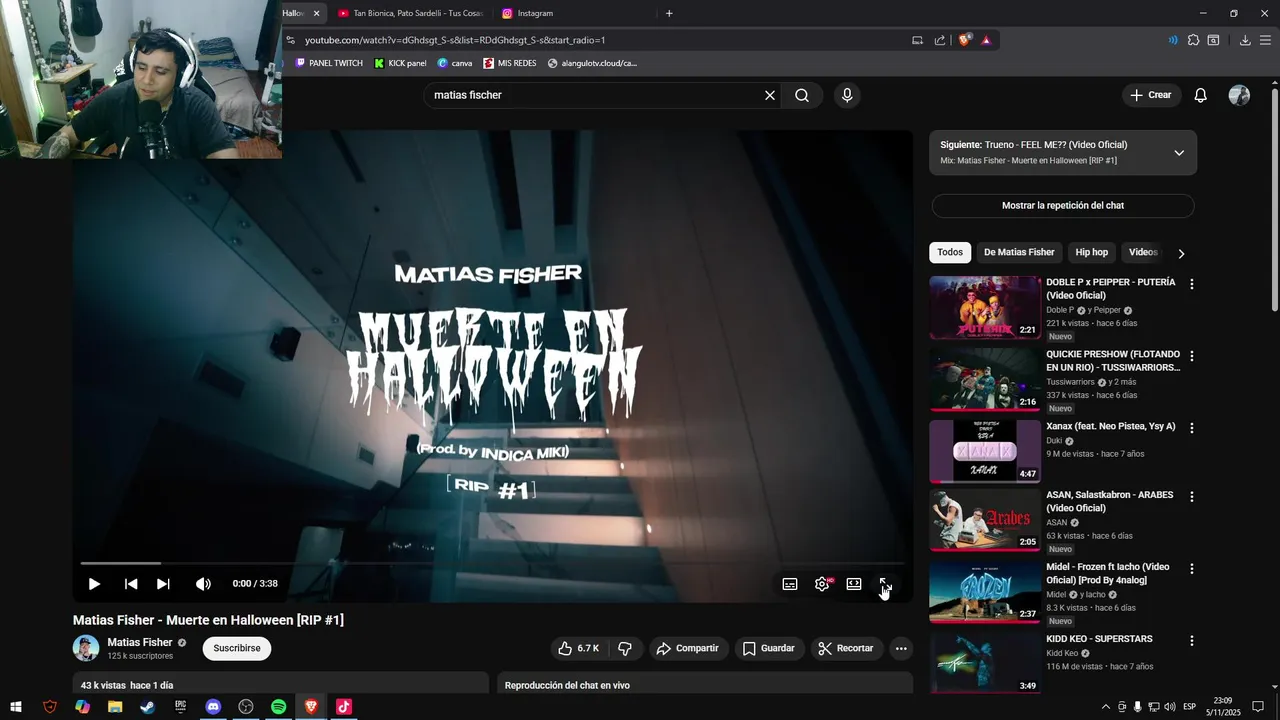The height and width of the screenshot is (720, 1280).
Task: Click the YouTube search magnifier button
Action: click(802, 95)
